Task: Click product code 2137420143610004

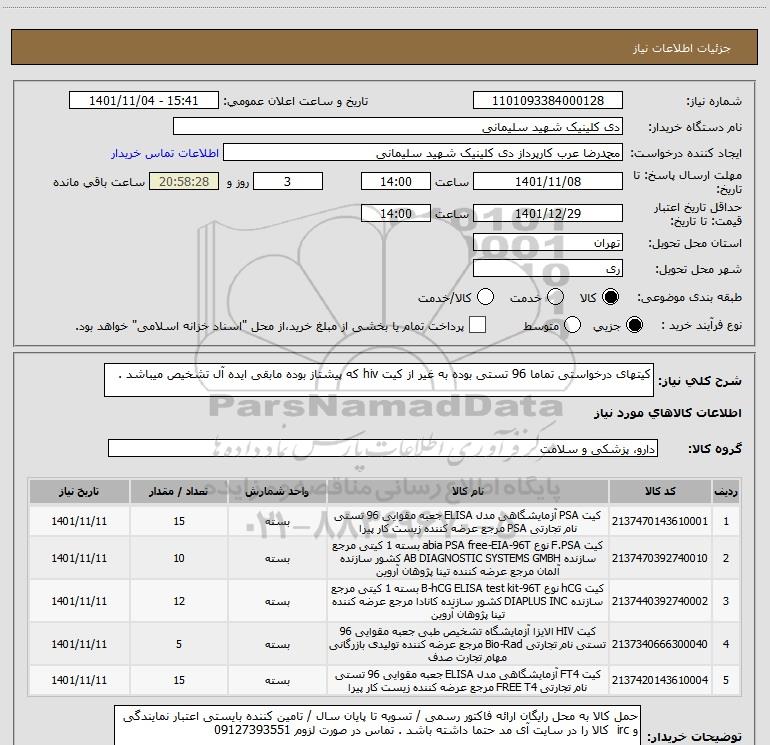Action: point(660,680)
